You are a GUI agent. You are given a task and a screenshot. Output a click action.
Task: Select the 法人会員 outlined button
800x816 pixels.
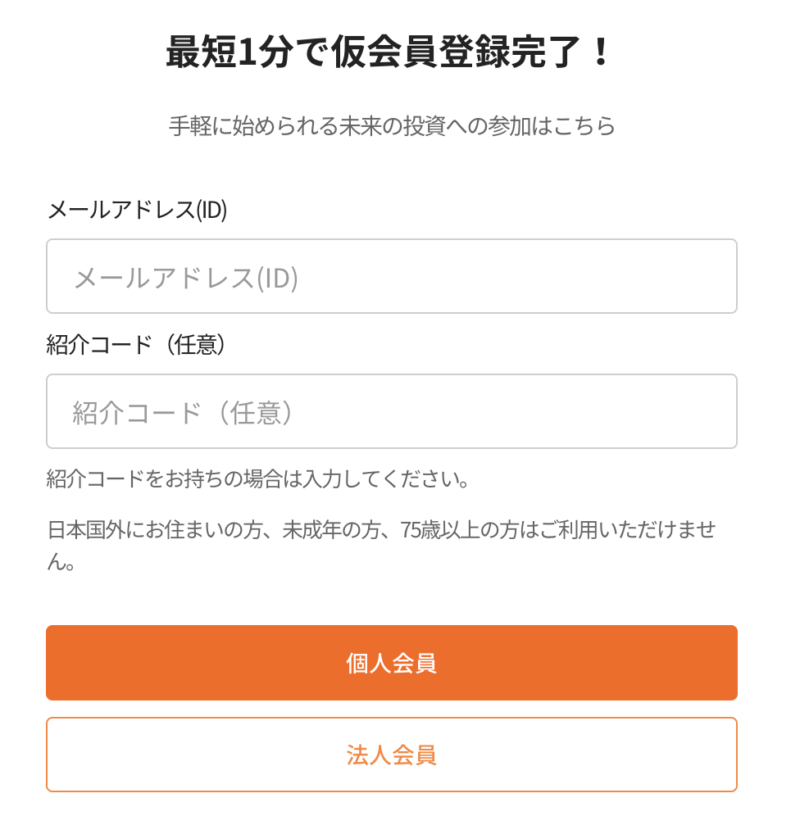[x=391, y=754]
